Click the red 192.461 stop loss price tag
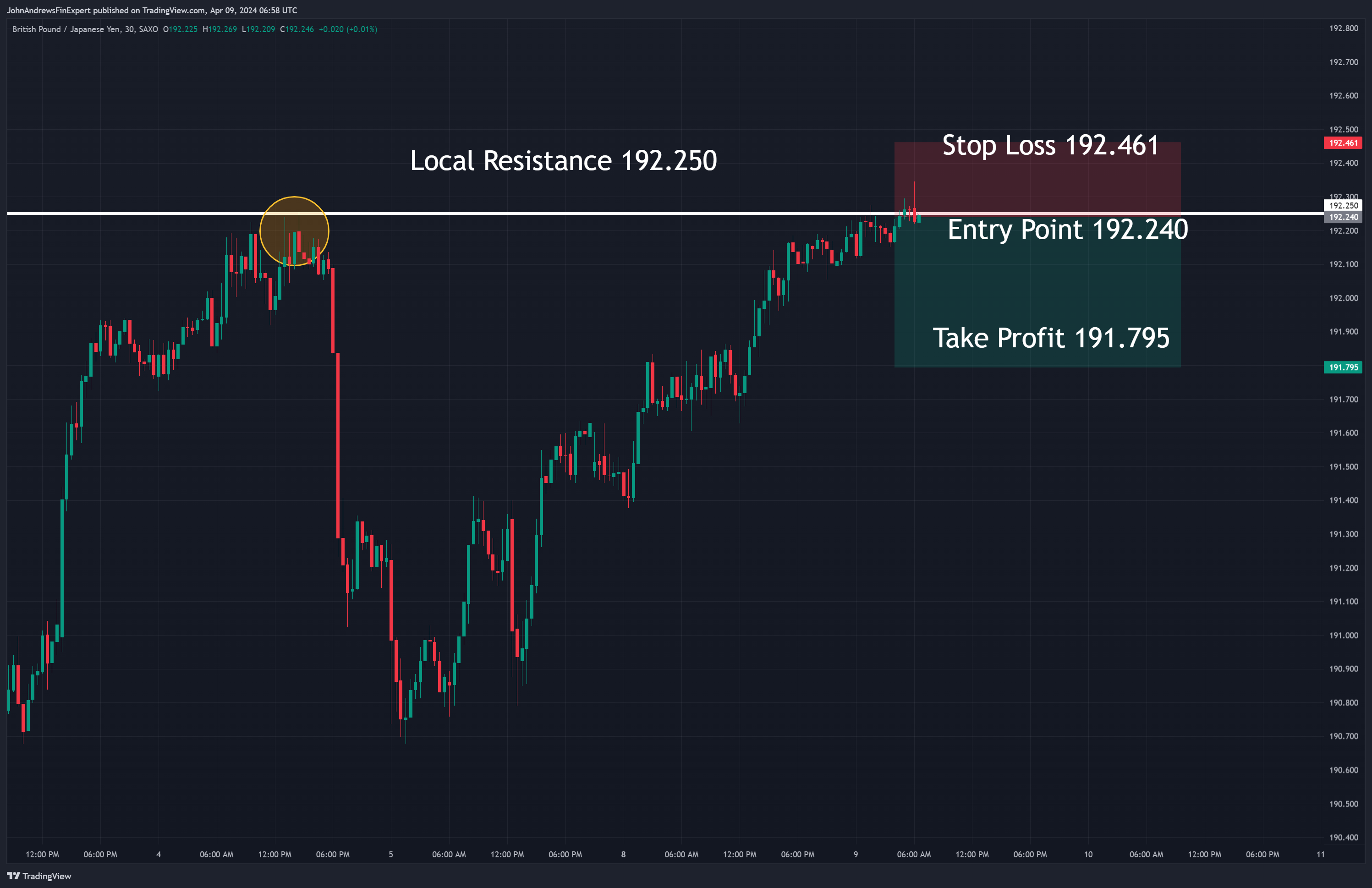This screenshot has height=888, width=1372. [1343, 143]
